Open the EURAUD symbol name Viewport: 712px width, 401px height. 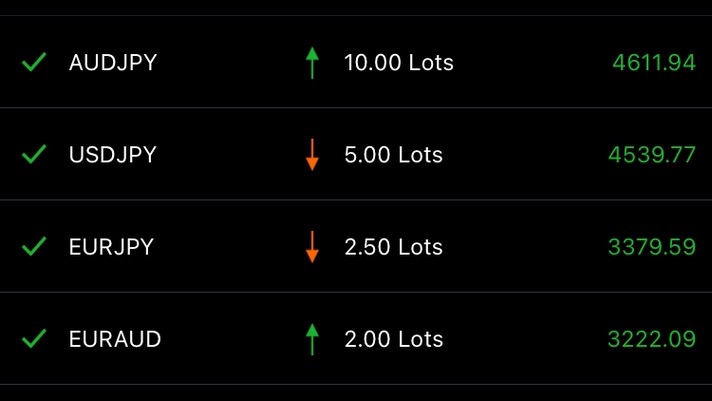[115, 339]
